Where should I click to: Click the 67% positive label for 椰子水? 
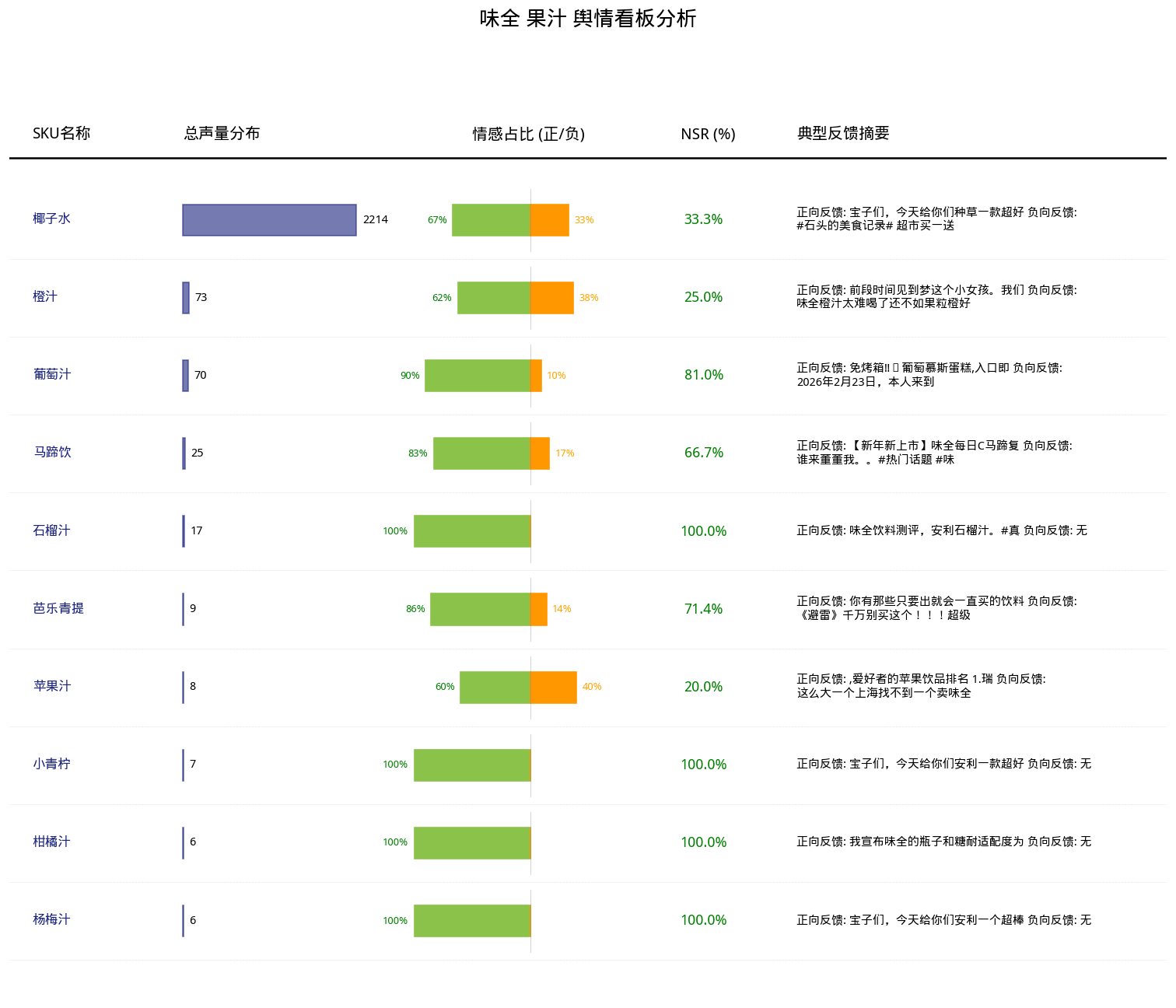pyautogui.click(x=437, y=220)
